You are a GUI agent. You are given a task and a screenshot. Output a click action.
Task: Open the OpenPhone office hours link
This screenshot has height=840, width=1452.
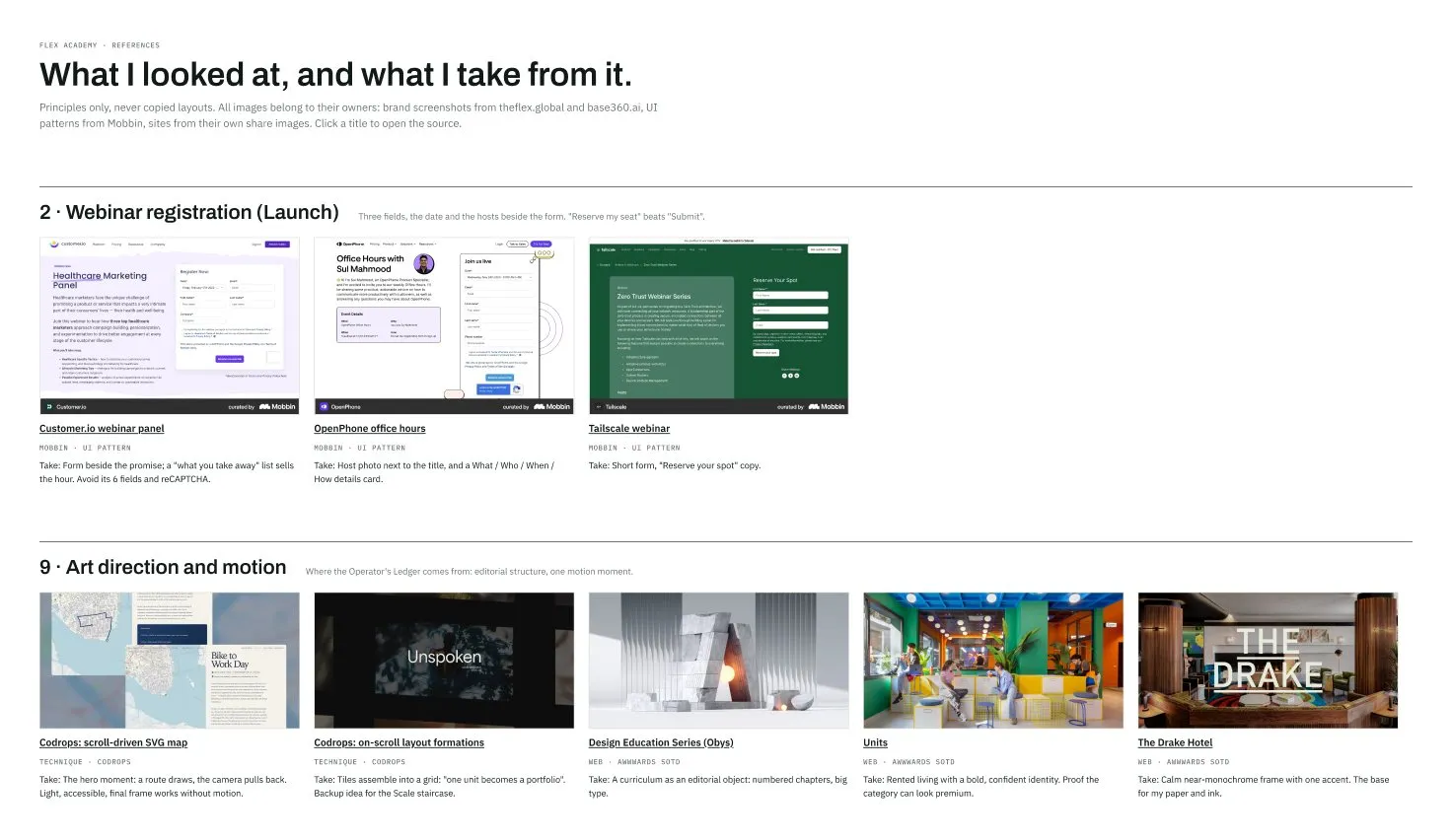pos(370,429)
